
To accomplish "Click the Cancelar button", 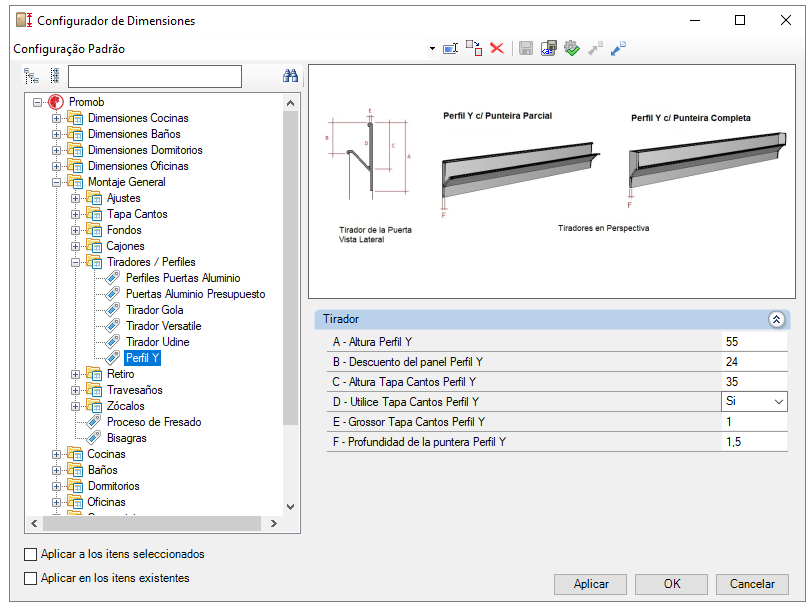I will [x=752, y=584].
